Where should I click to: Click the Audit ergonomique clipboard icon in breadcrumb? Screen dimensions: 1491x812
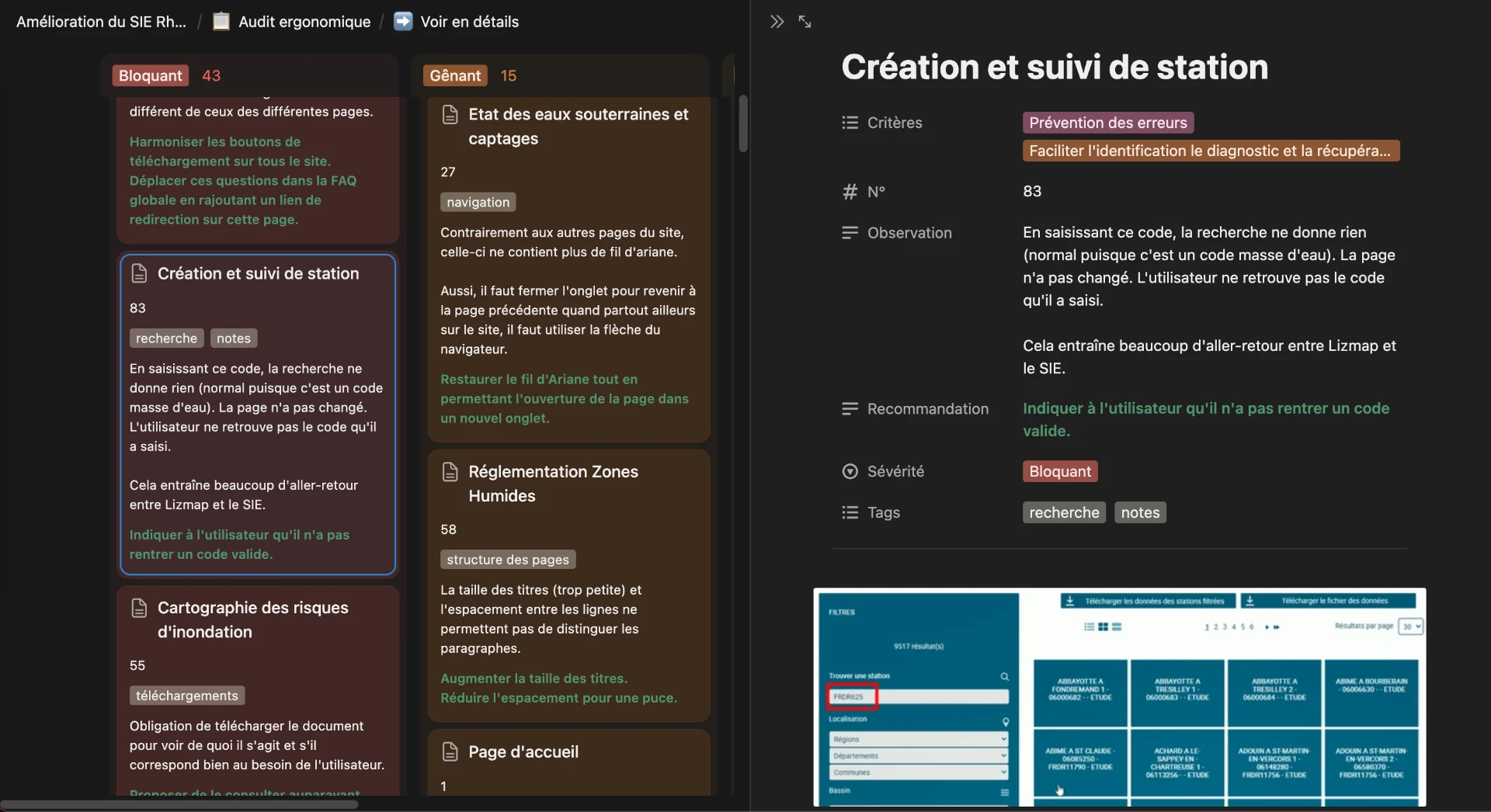coord(221,22)
